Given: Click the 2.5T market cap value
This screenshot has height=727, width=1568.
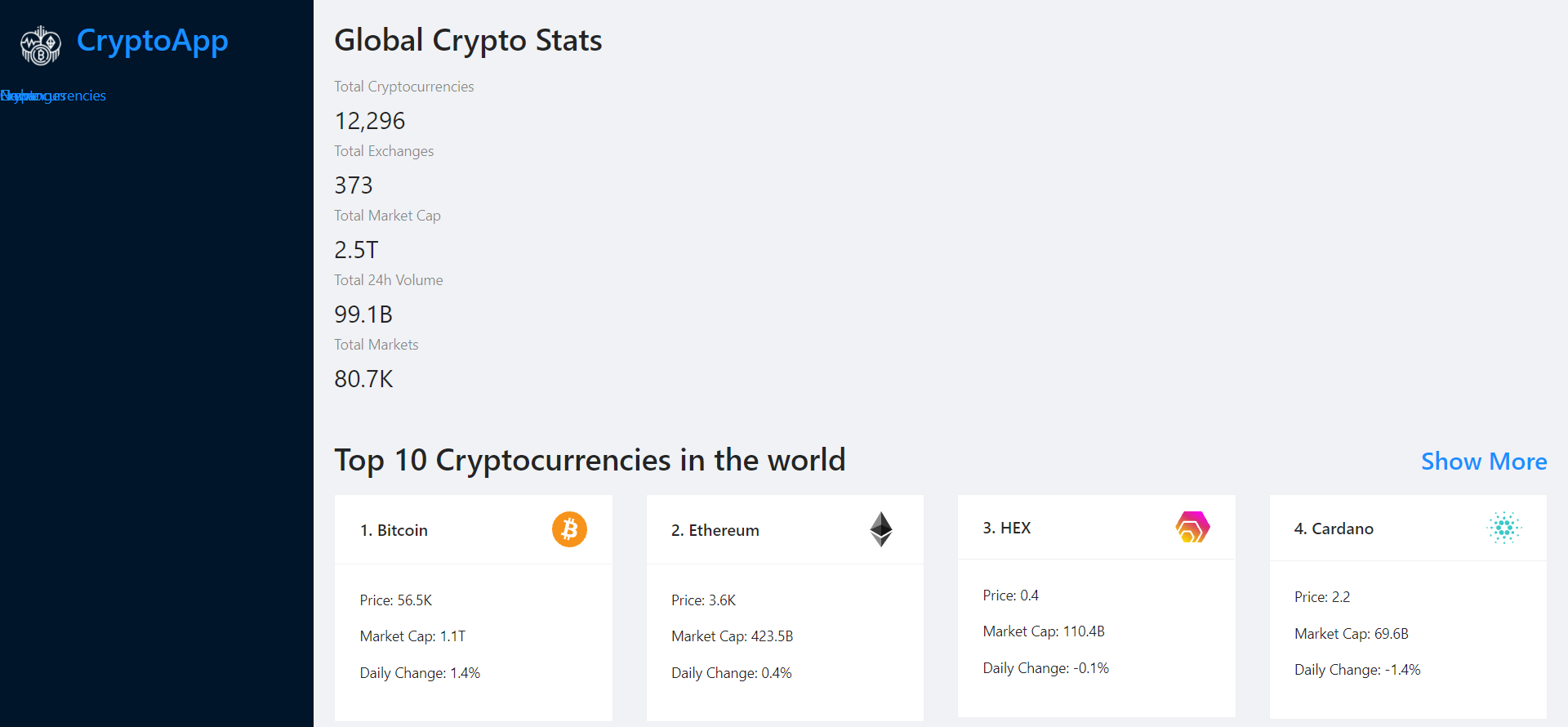Looking at the screenshot, I should click(x=356, y=250).
